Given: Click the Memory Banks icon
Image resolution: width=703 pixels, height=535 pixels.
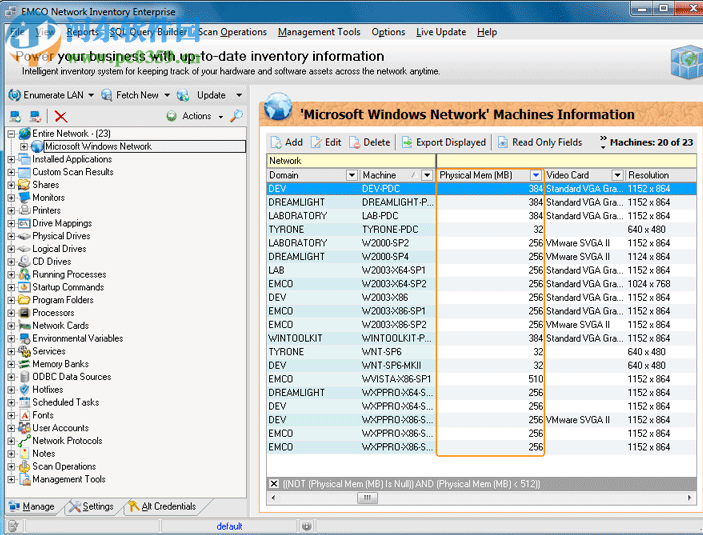Looking at the screenshot, I should pos(24,364).
